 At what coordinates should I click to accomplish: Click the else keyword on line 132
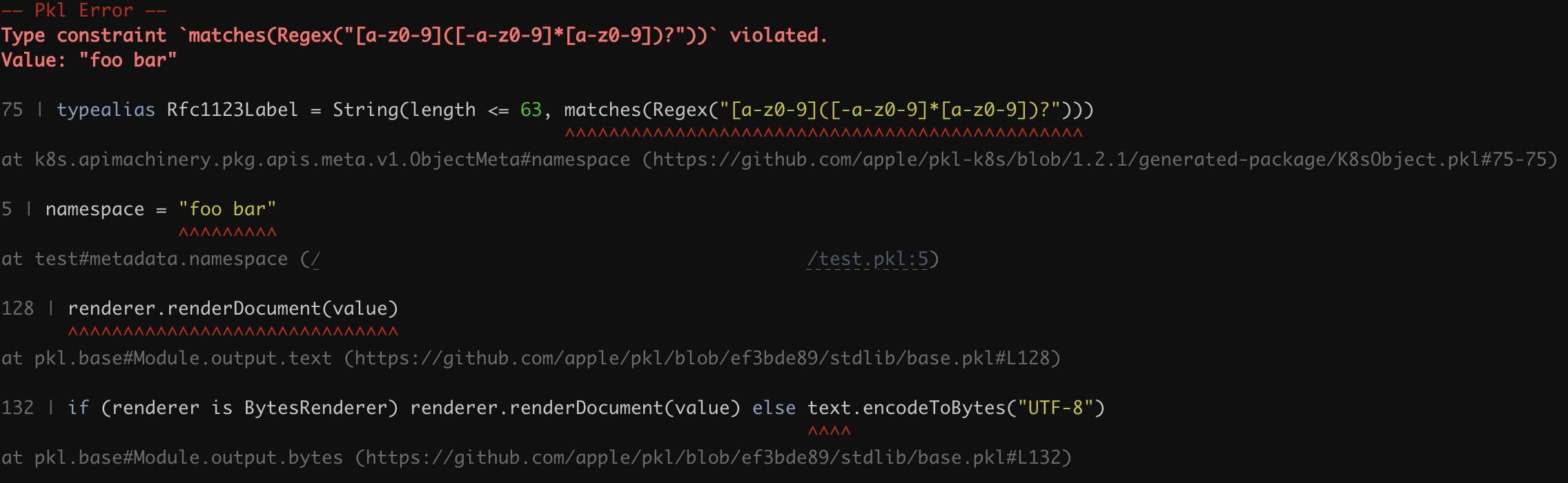click(774, 408)
